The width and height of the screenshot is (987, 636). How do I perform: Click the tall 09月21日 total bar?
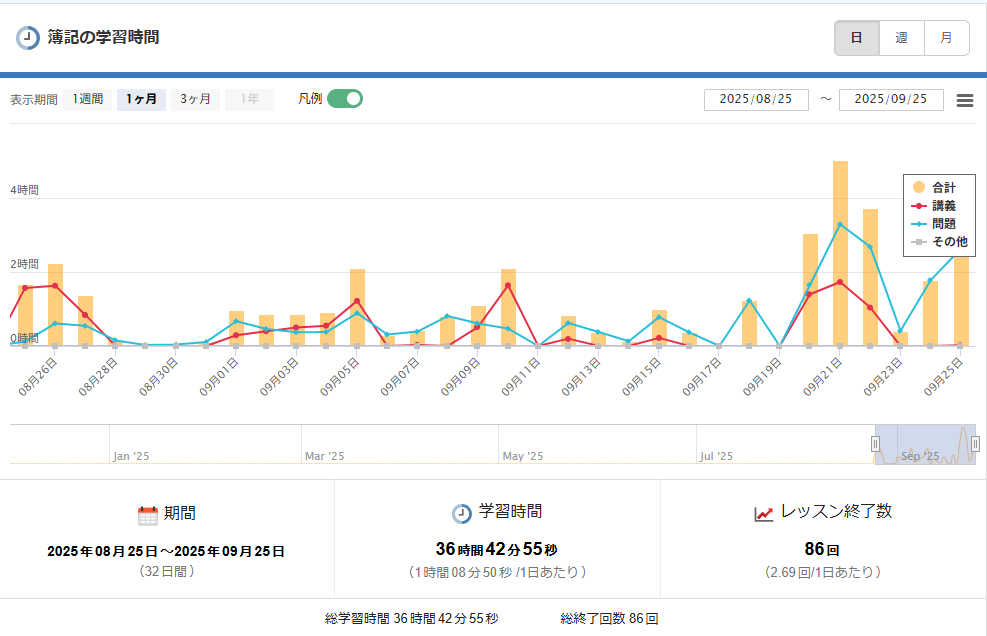(840, 254)
